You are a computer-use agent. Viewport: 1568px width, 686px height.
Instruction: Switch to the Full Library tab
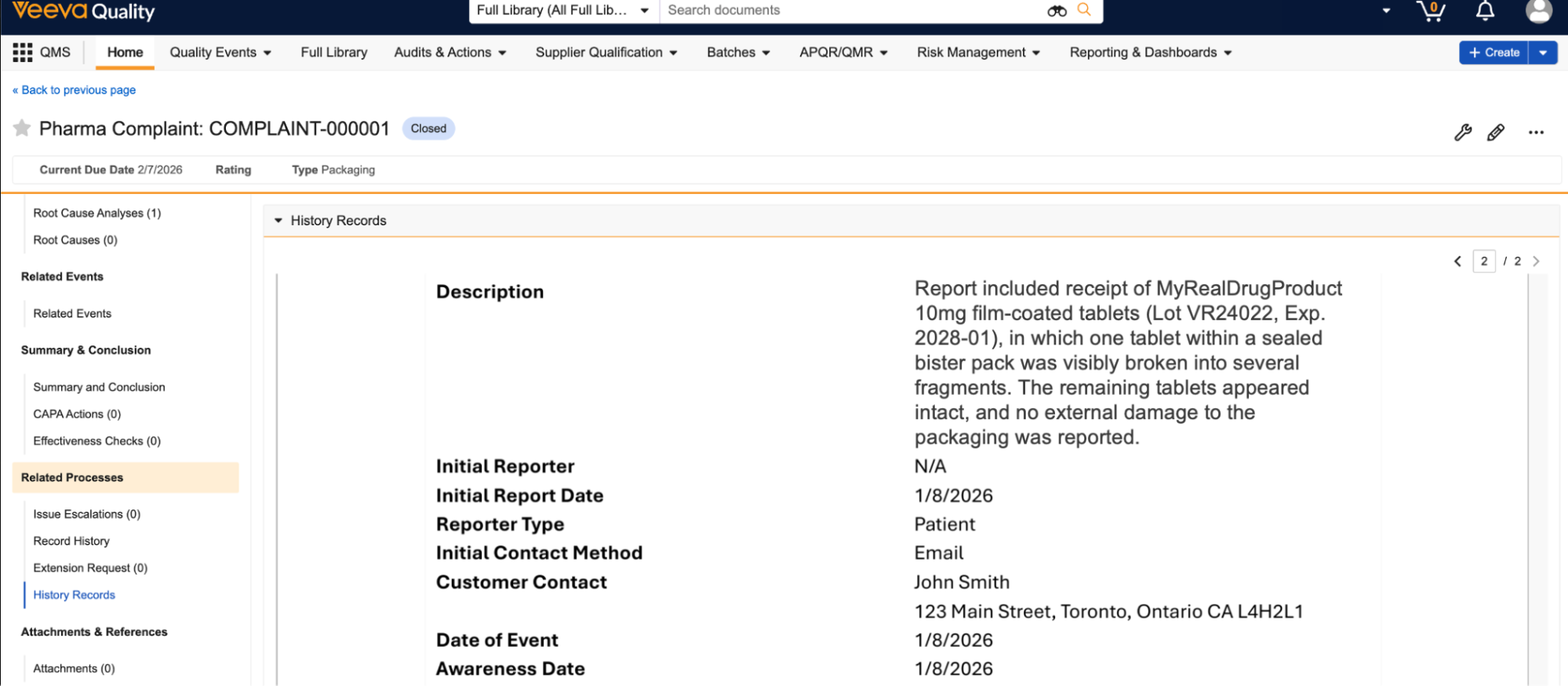tap(333, 53)
